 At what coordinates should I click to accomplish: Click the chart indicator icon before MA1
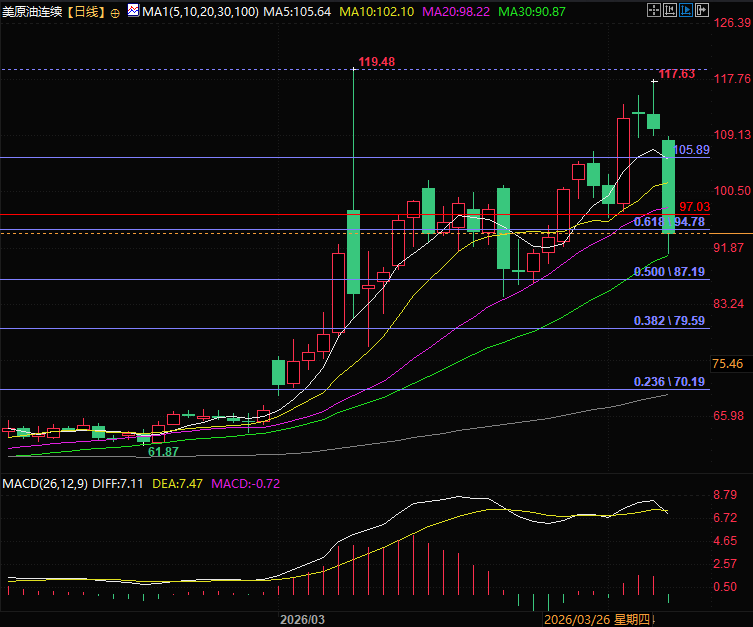(134, 10)
